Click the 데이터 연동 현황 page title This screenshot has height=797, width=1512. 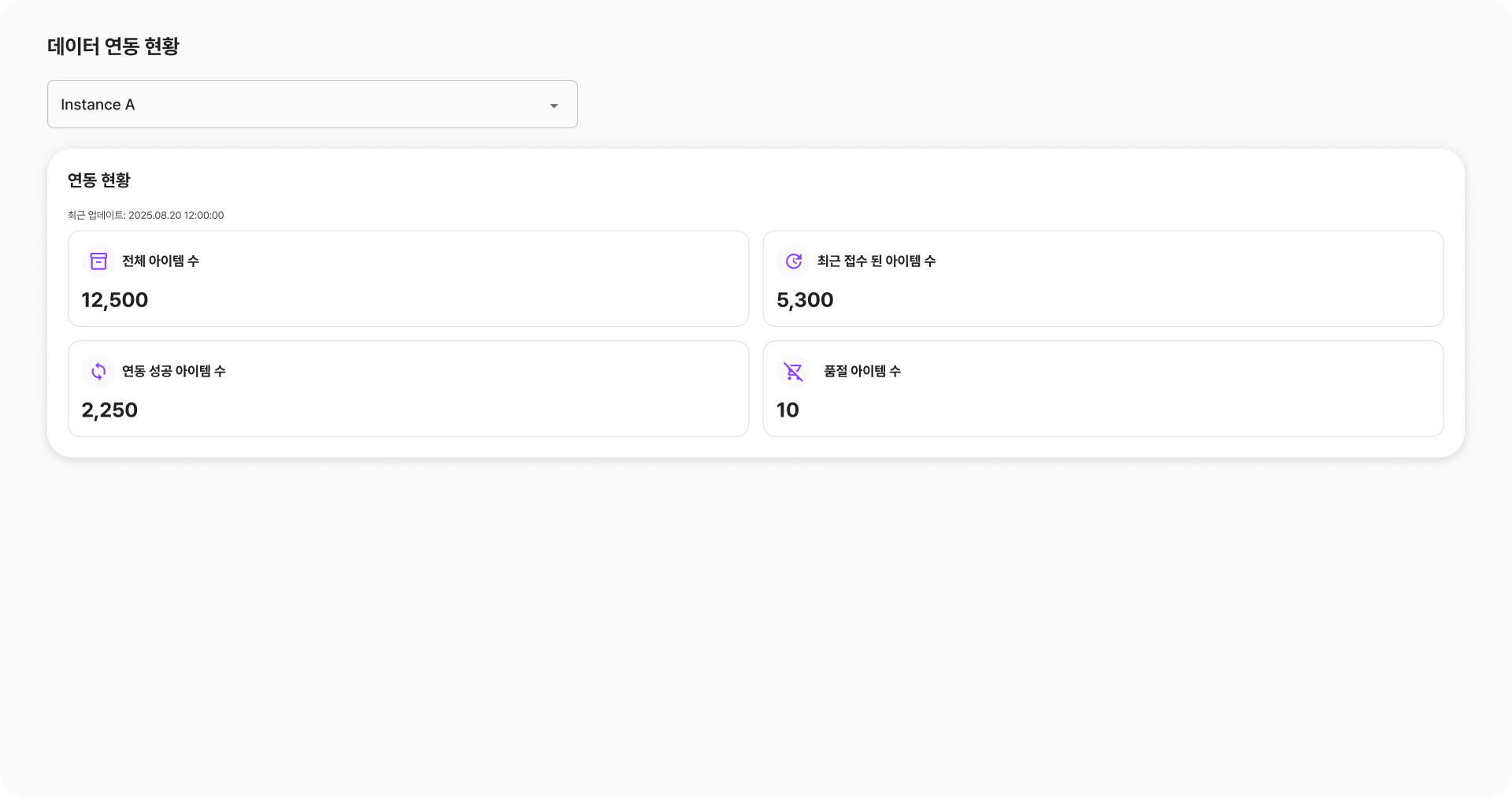click(113, 46)
